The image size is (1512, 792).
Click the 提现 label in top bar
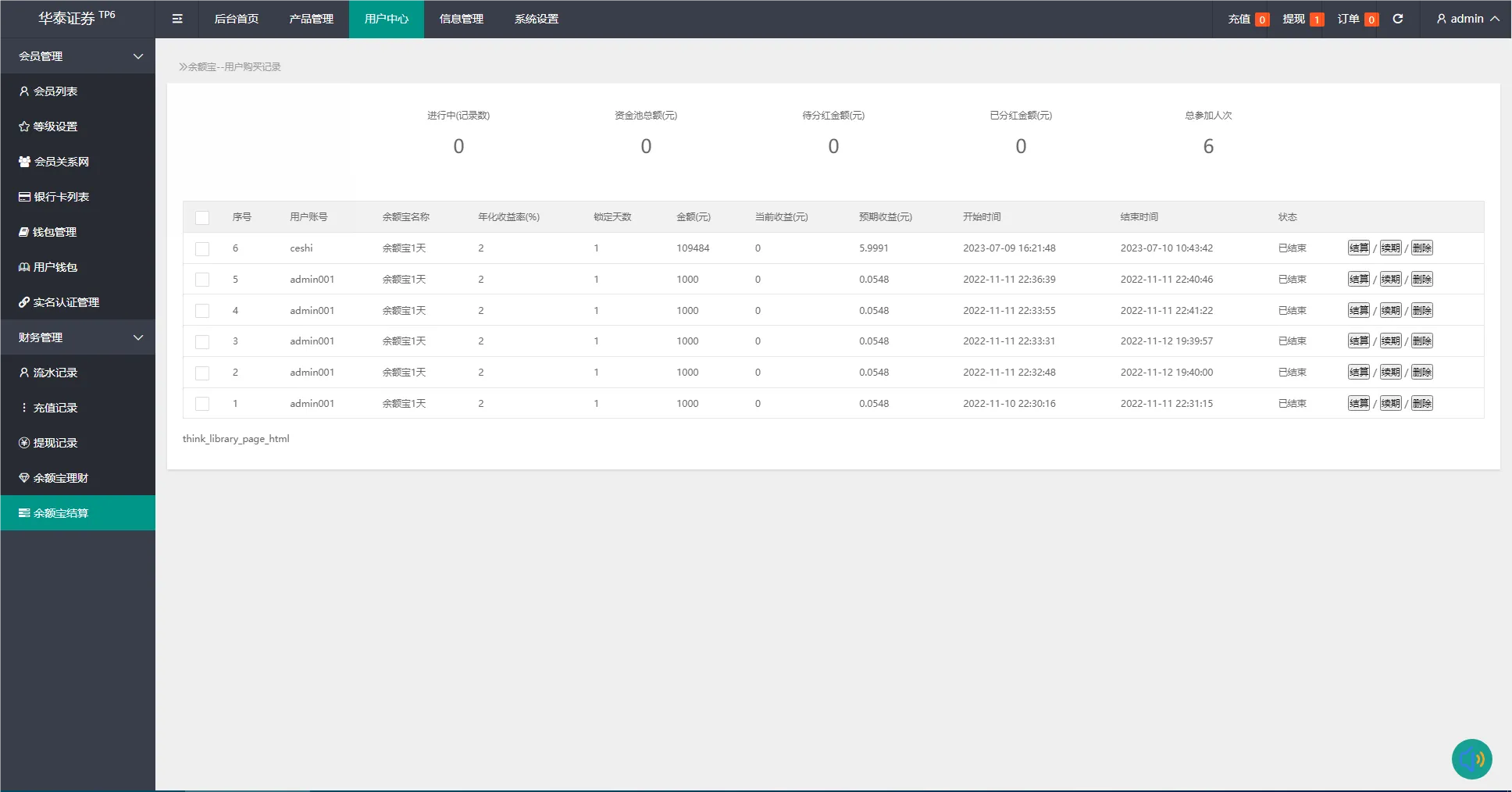[x=1294, y=19]
